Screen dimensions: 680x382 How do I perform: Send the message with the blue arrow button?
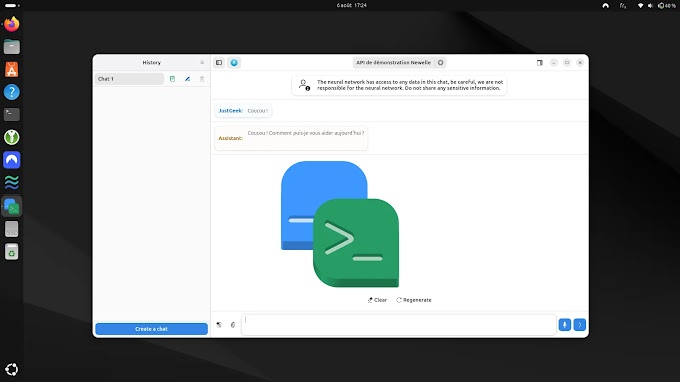click(x=580, y=325)
